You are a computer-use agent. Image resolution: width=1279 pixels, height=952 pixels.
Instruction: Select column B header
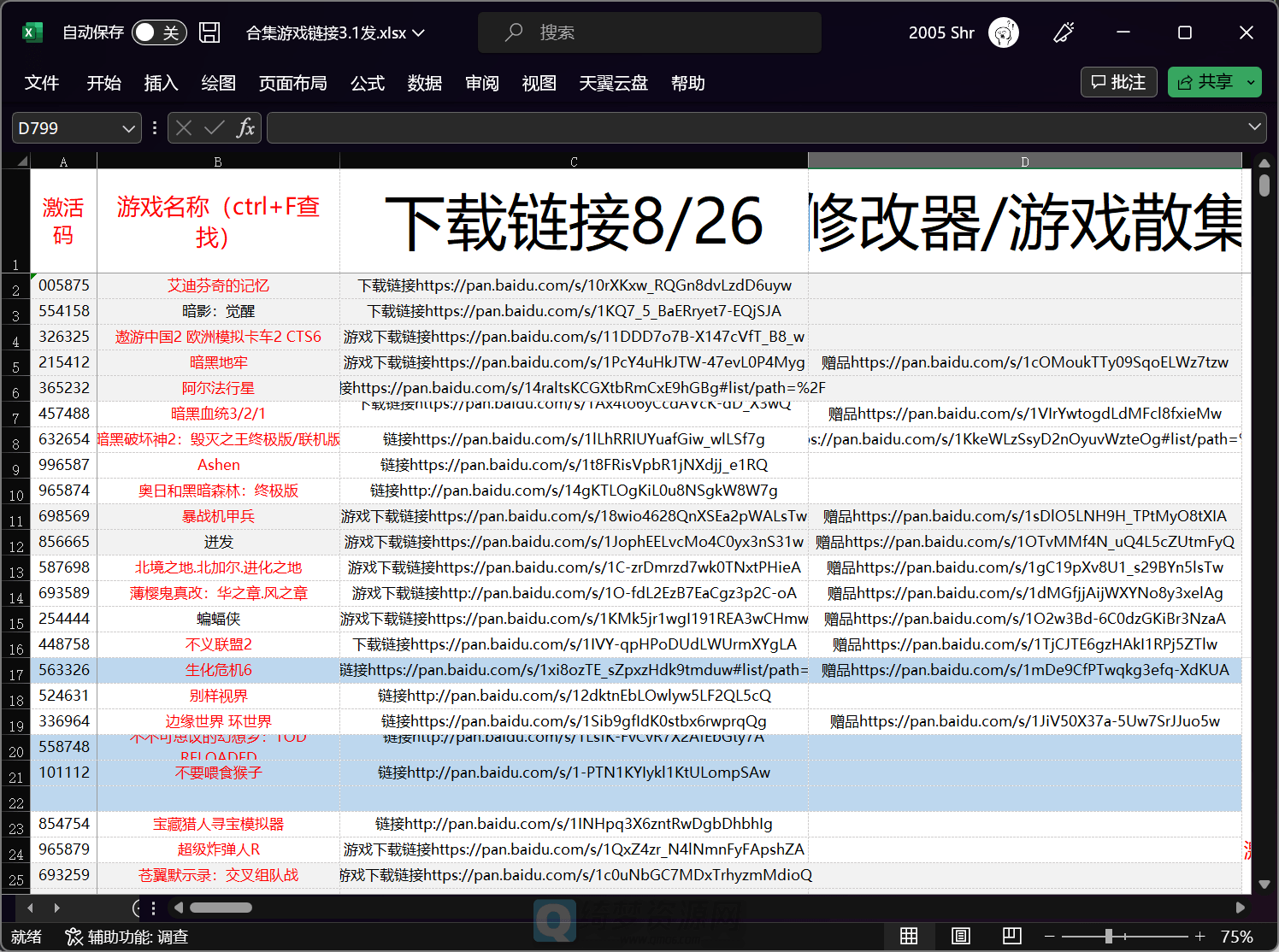pos(218,161)
